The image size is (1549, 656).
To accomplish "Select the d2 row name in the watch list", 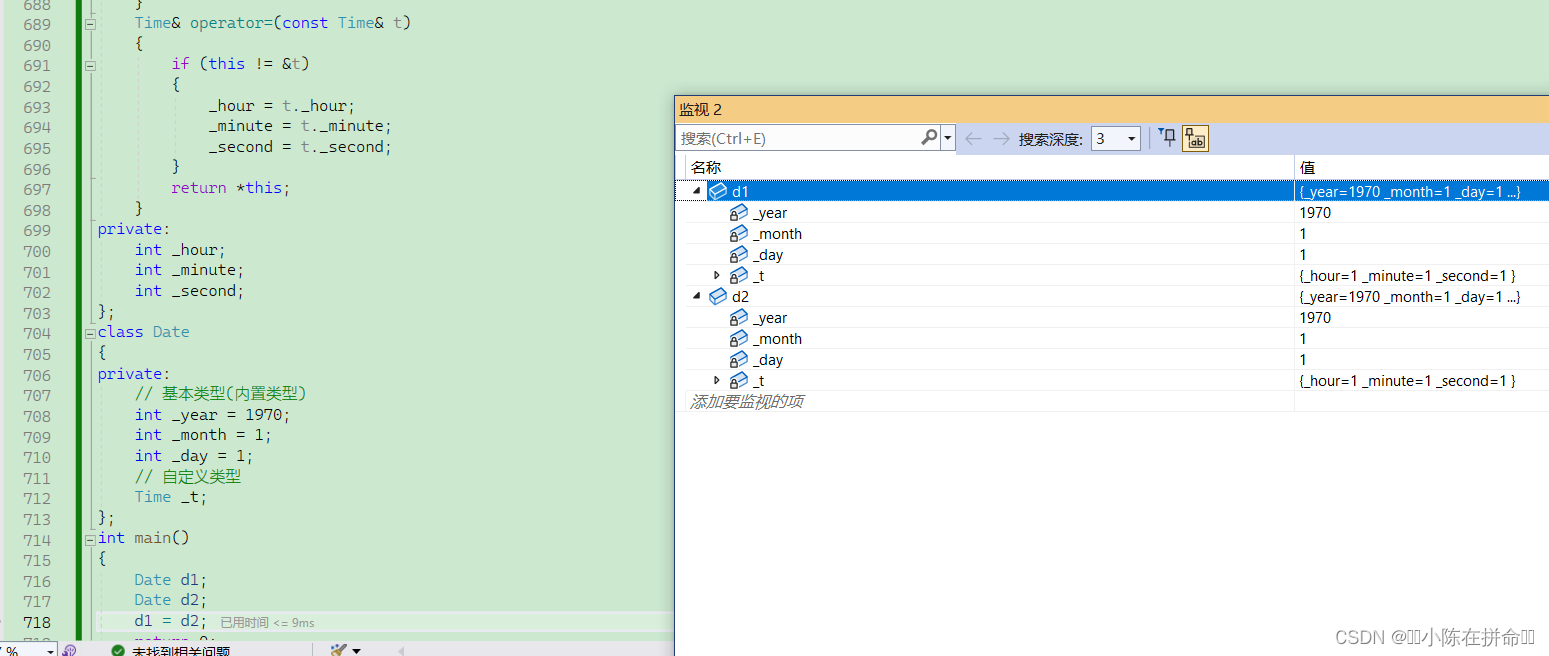I will click(740, 296).
